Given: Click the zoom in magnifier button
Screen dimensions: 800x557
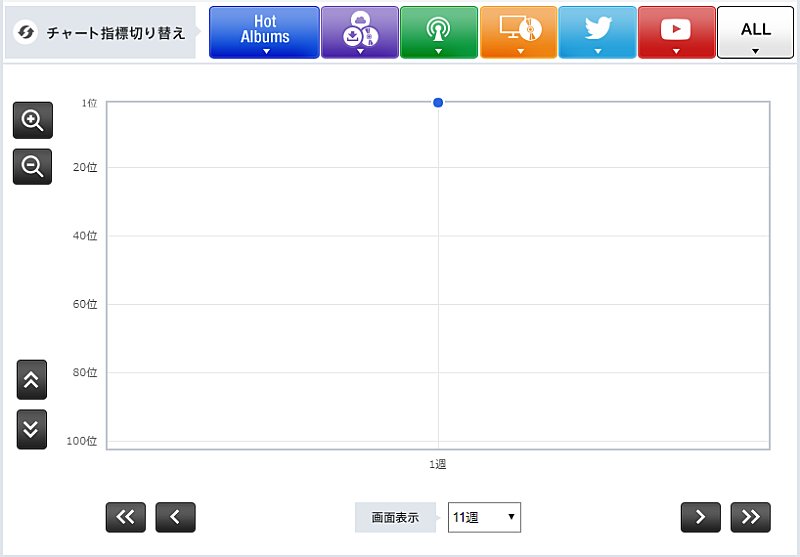Looking at the screenshot, I should tap(32, 121).
